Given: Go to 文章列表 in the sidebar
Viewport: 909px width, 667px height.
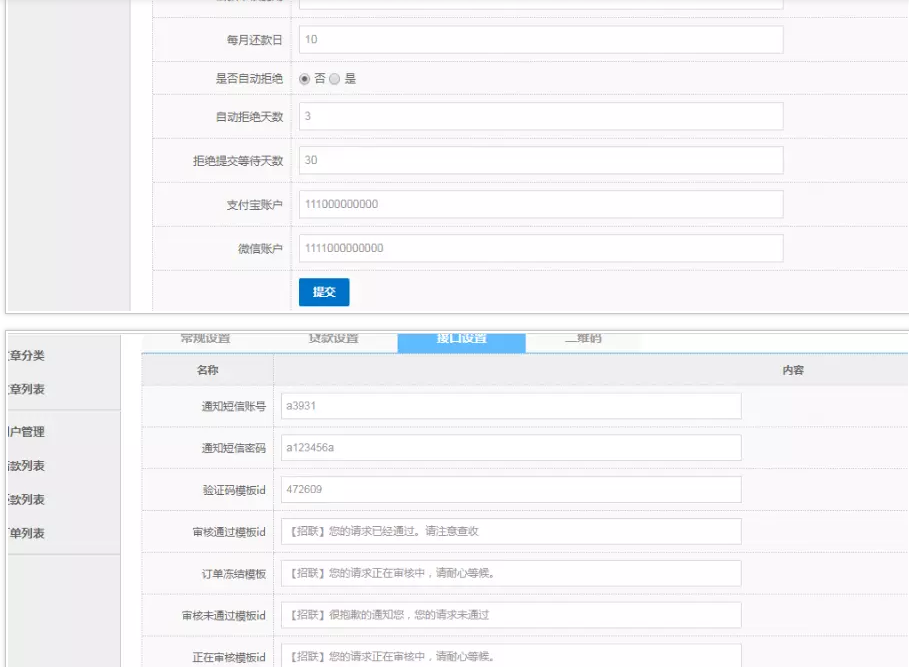Looking at the screenshot, I should tap(27, 389).
